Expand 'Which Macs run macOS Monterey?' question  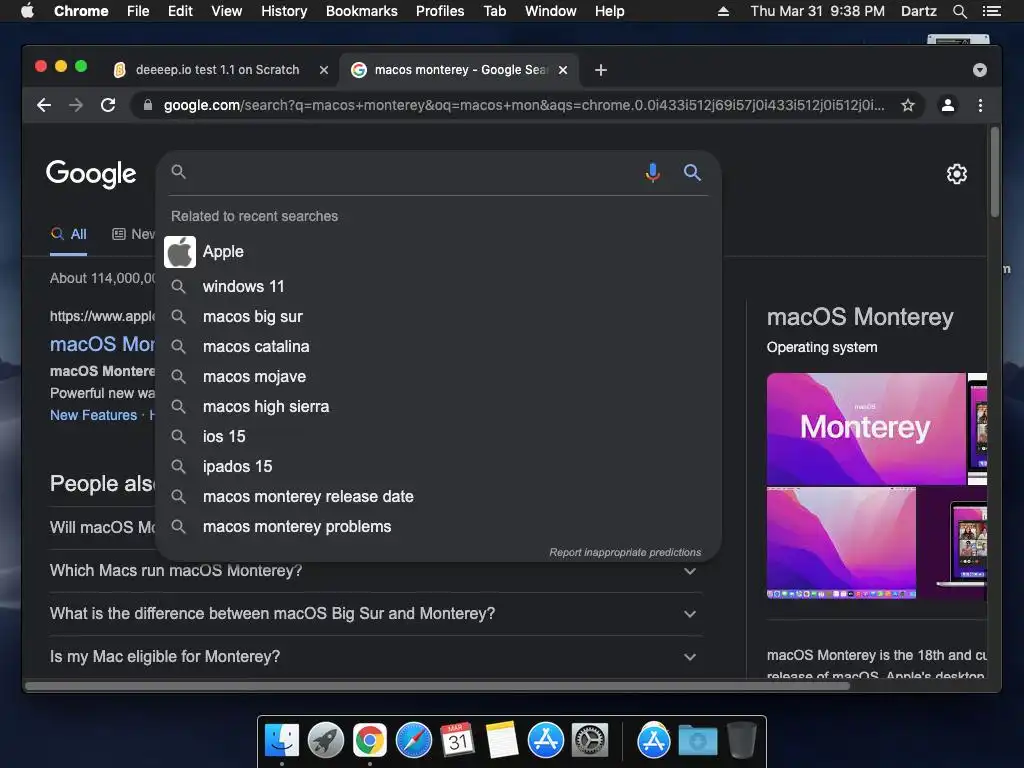pos(376,571)
